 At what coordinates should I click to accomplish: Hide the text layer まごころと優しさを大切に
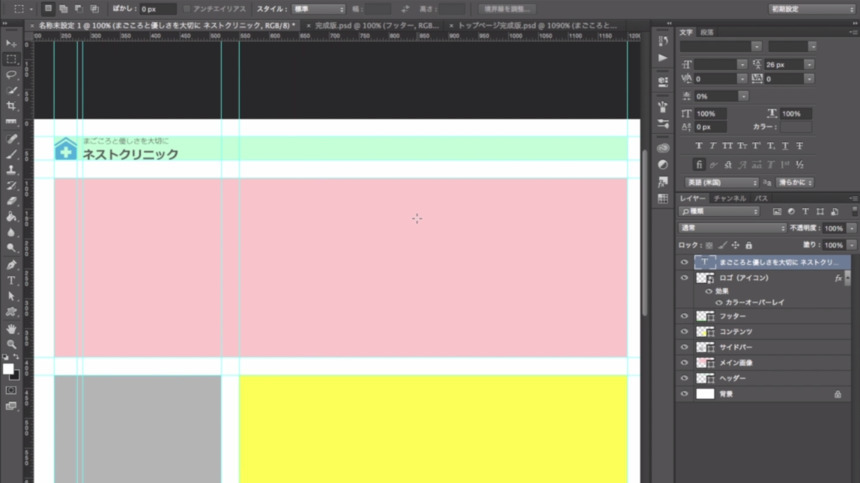684,263
